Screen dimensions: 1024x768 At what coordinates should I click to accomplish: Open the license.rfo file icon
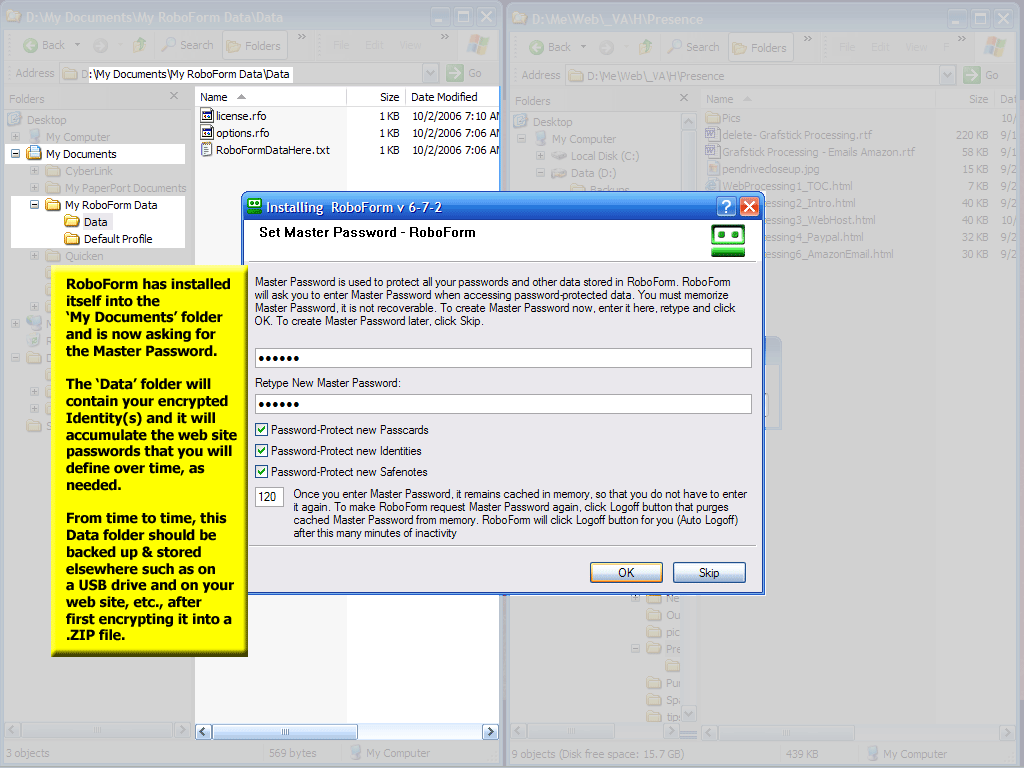[x=207, y=116]
